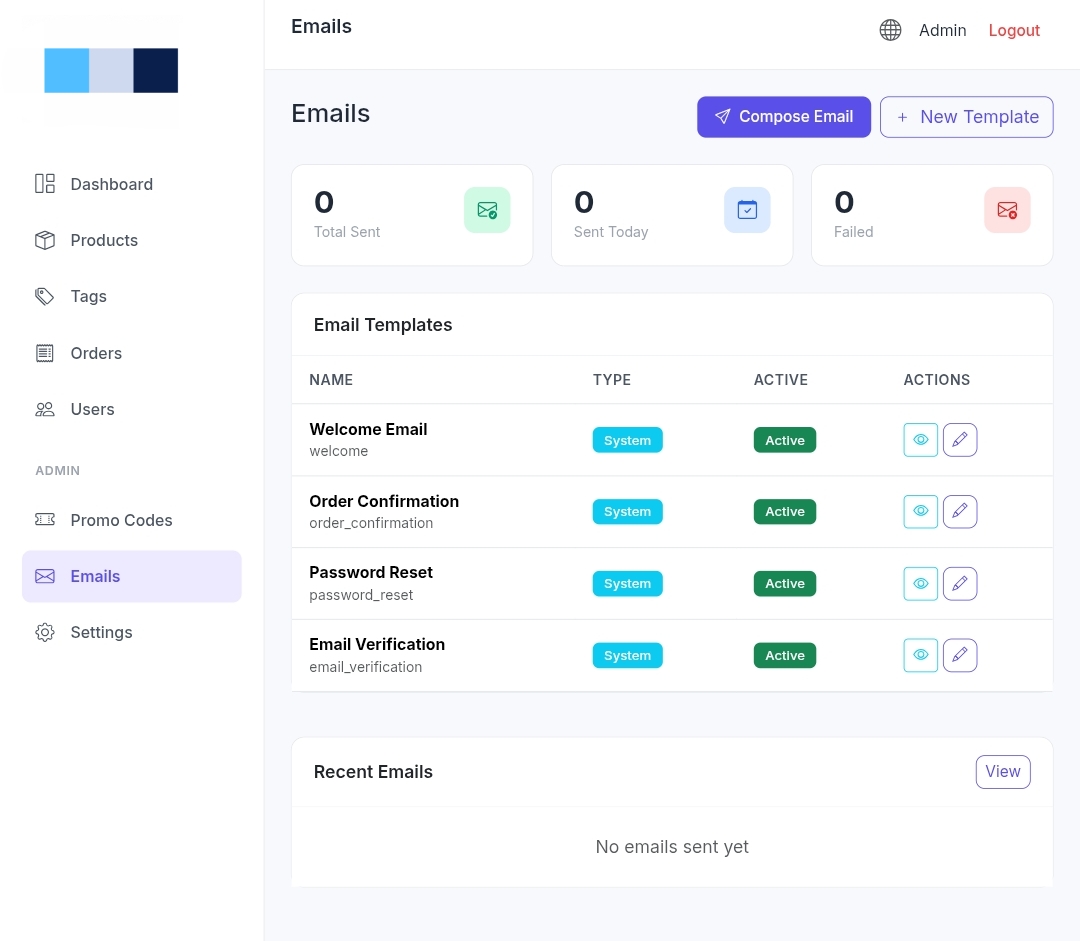Click the Failed envelope icon

pyautogui.click(x=1007, y=210)
